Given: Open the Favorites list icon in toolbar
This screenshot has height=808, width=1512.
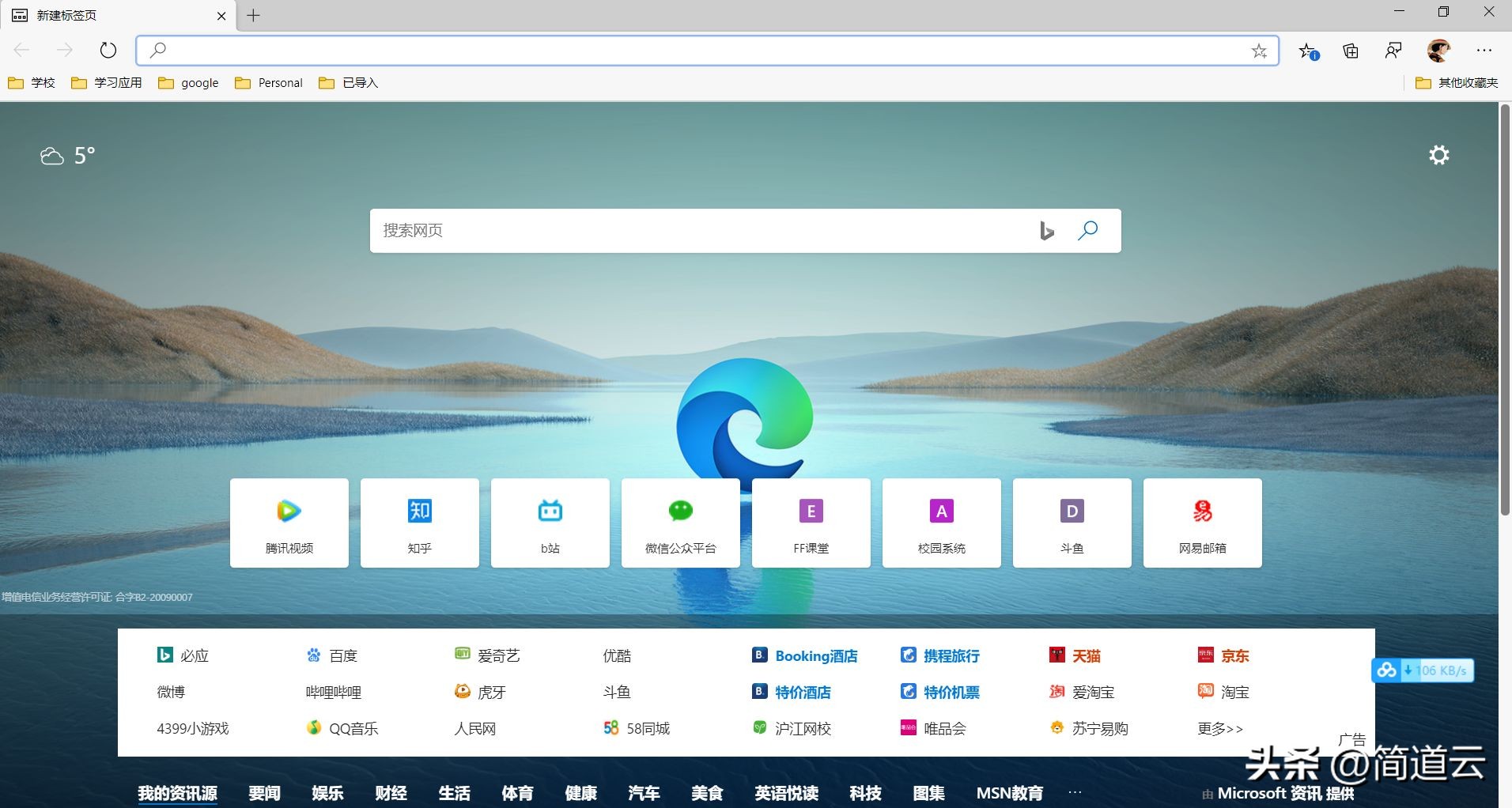Looking at the screenshot, I should point(1308,51).
